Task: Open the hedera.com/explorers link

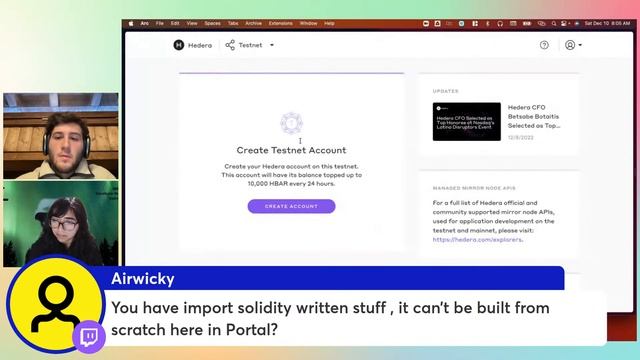Action: click(477, 240)
